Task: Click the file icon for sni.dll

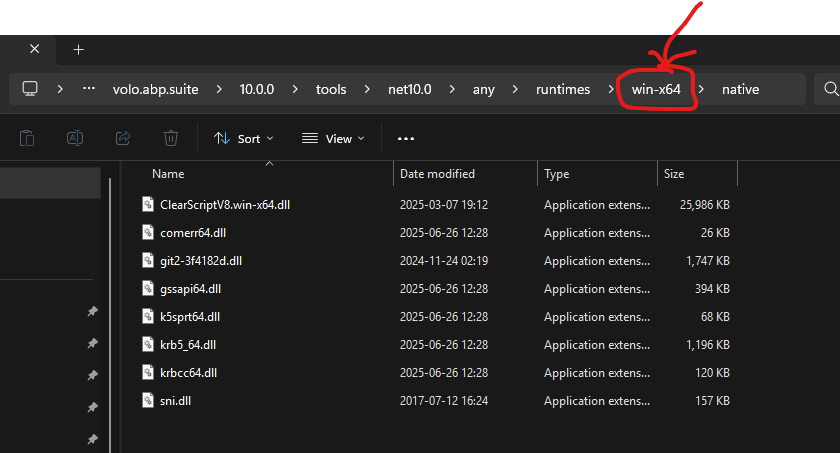Action: [148, 401]
